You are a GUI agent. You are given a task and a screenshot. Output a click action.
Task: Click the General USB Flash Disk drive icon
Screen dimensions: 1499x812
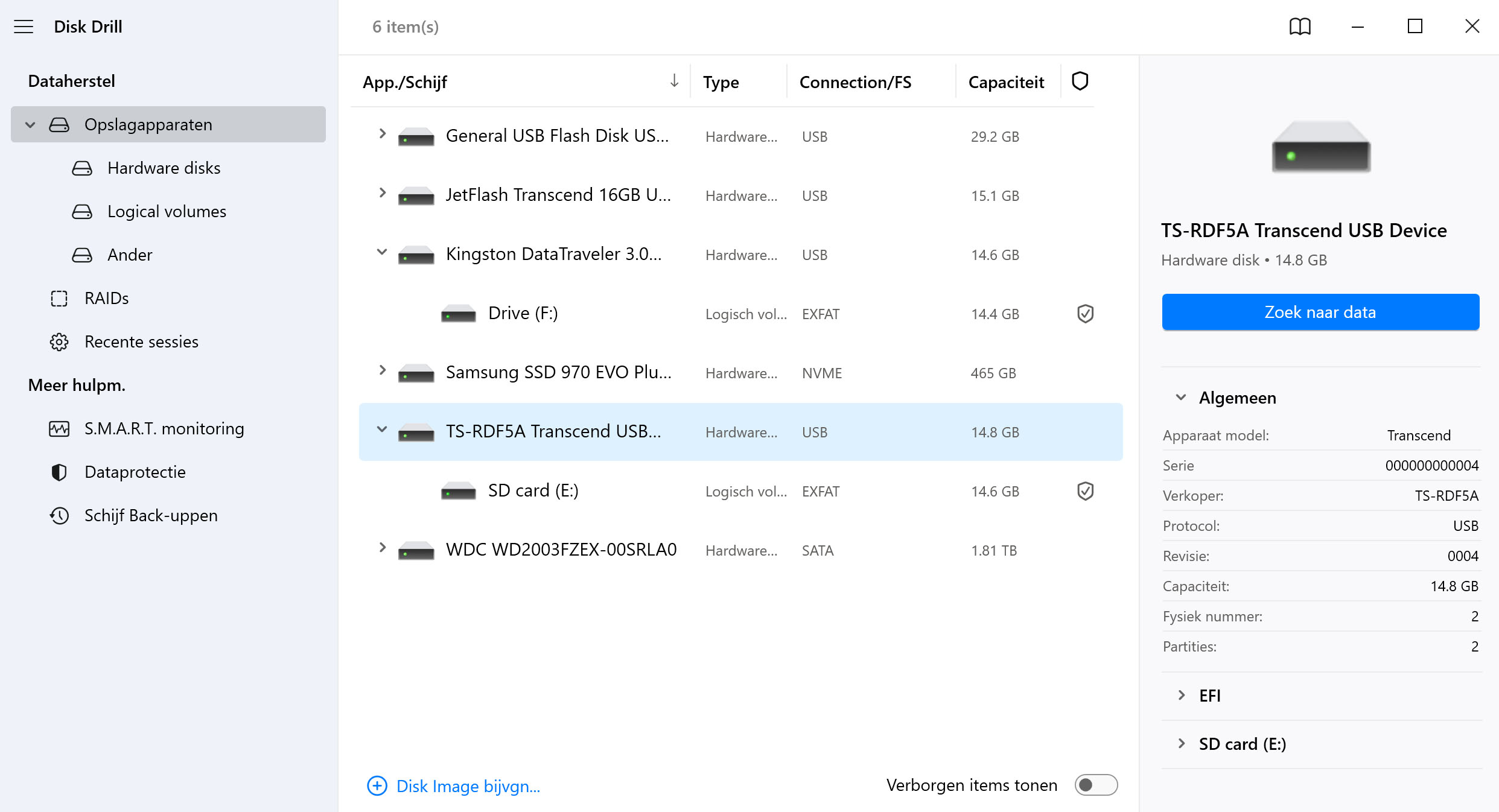click(x=416, y=137)
